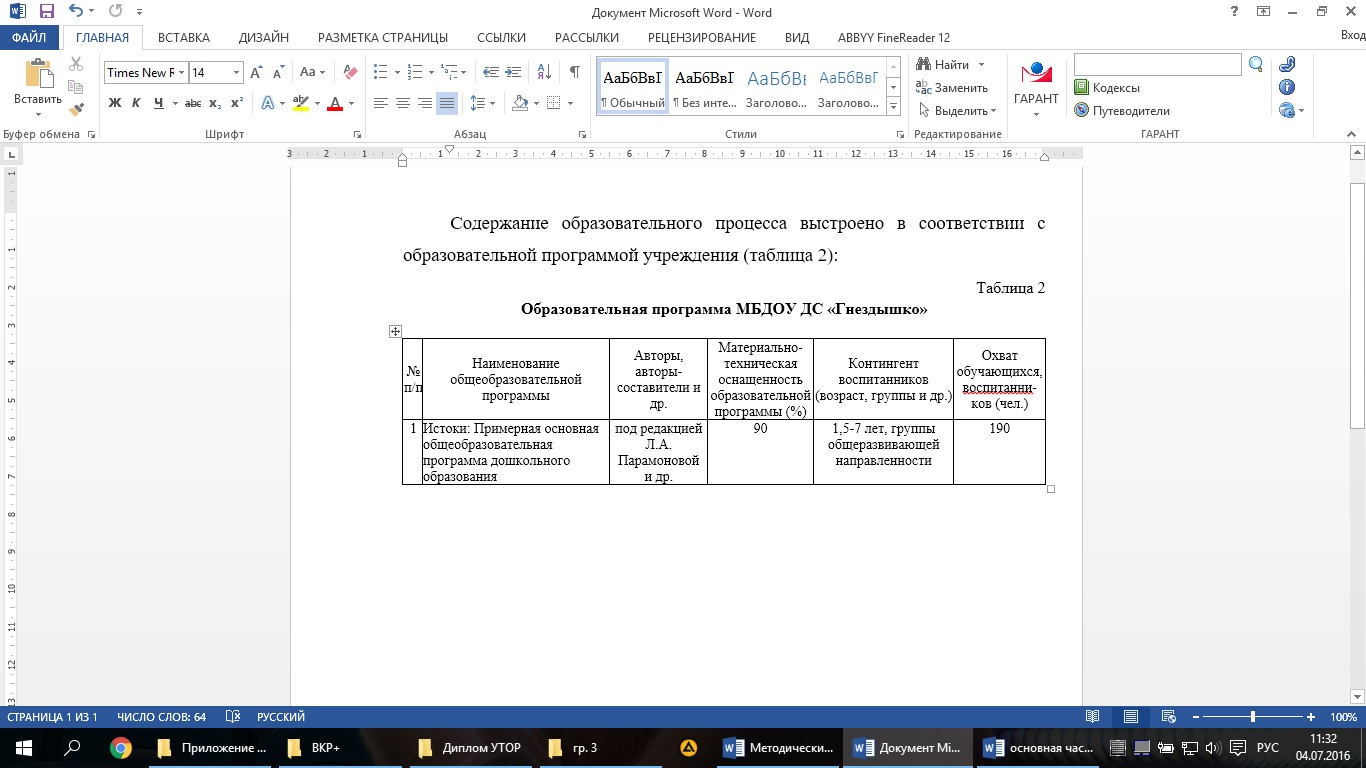1366x768 pixels.
Task: Decrease font size with the small A button
Action: 278,72
